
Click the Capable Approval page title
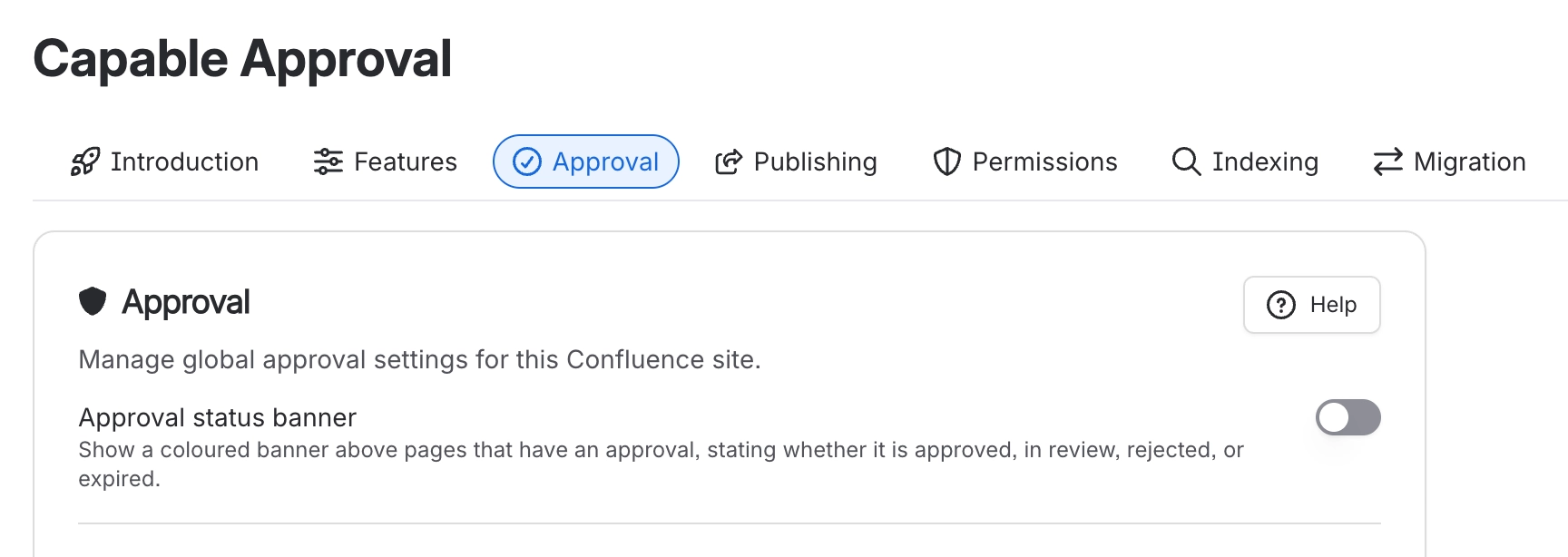(242, 59)
